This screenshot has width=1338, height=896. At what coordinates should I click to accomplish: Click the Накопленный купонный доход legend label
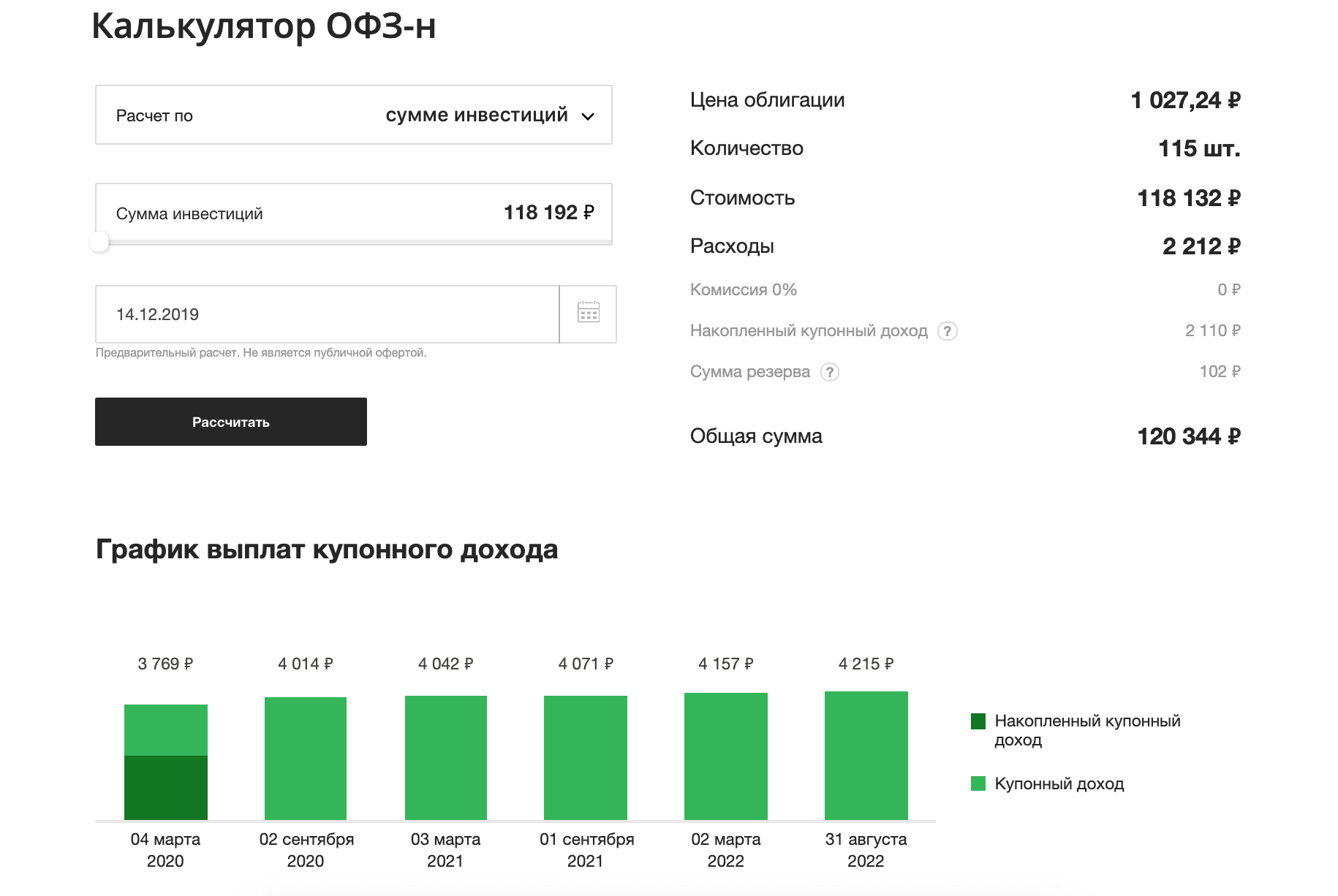tap(1087, 730)
